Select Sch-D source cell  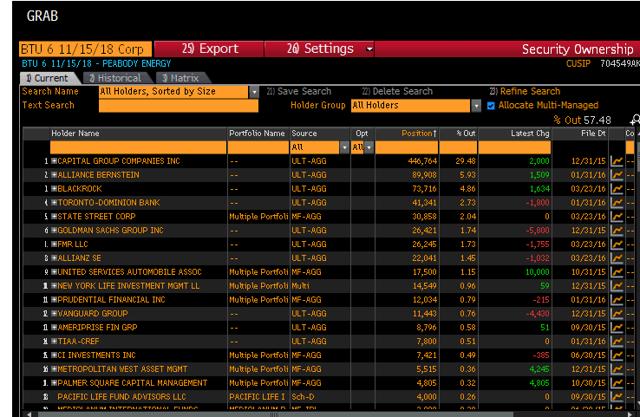point(302,397)
